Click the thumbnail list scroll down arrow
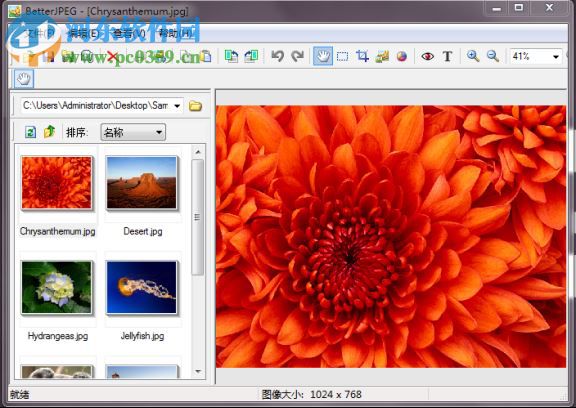Viewport: 576px width, 408px height. (x=198, y=372)
